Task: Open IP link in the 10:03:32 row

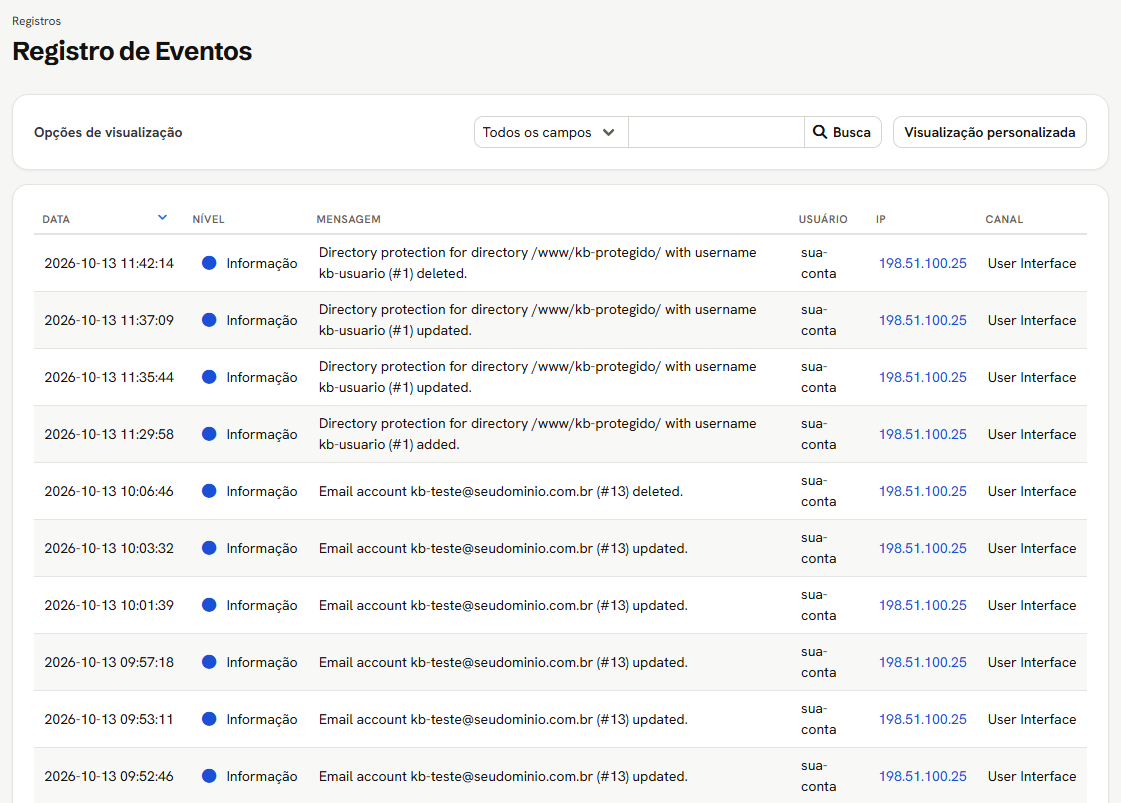Action: coord(922,548)
